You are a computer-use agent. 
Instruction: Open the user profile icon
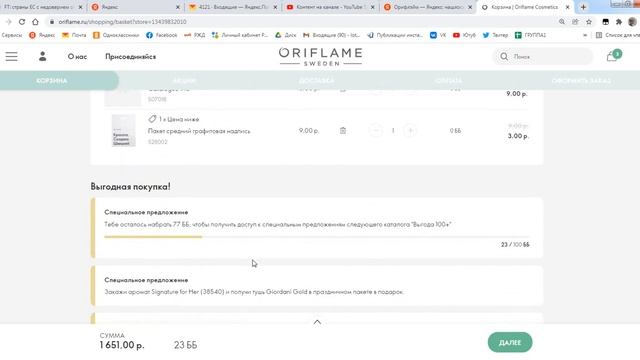[42, 56]
